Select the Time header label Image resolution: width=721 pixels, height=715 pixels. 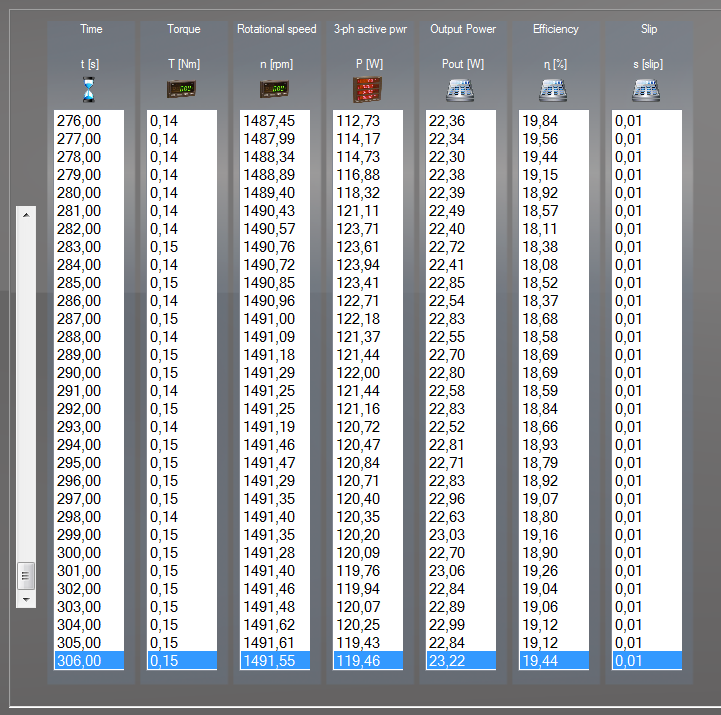click(91, 29)
